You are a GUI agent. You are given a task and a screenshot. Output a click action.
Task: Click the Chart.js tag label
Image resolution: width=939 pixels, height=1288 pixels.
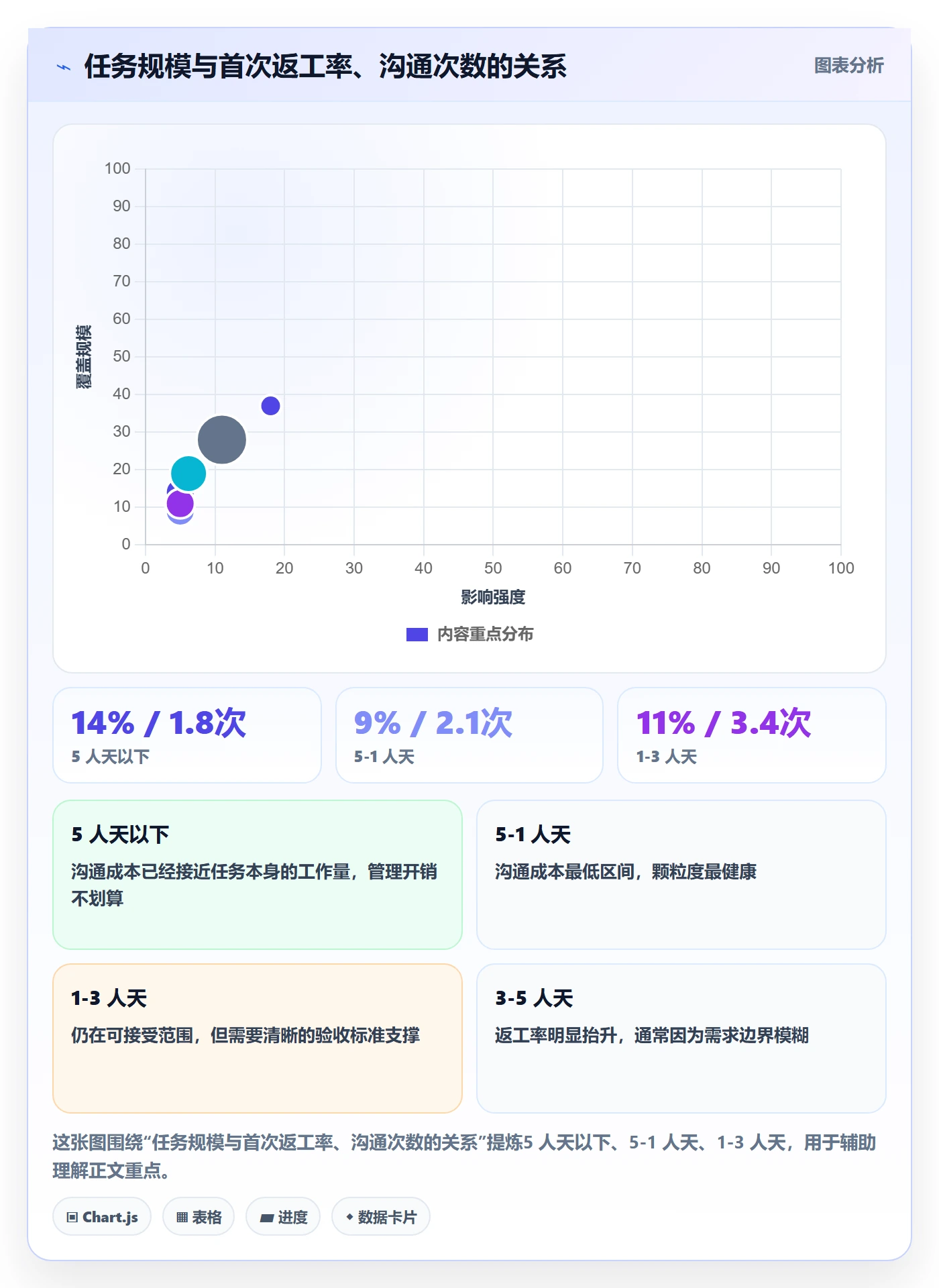[110, 1217]
